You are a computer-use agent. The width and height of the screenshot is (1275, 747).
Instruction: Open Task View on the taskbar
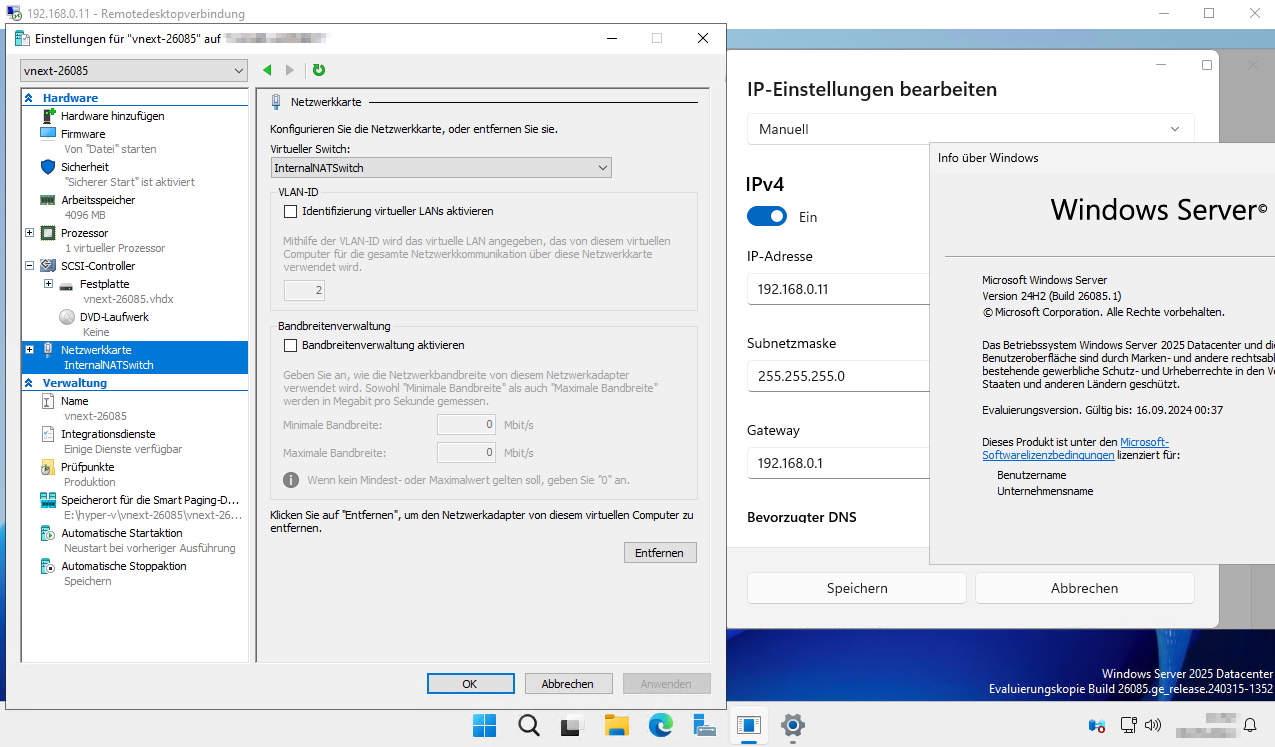click(572, 725)
